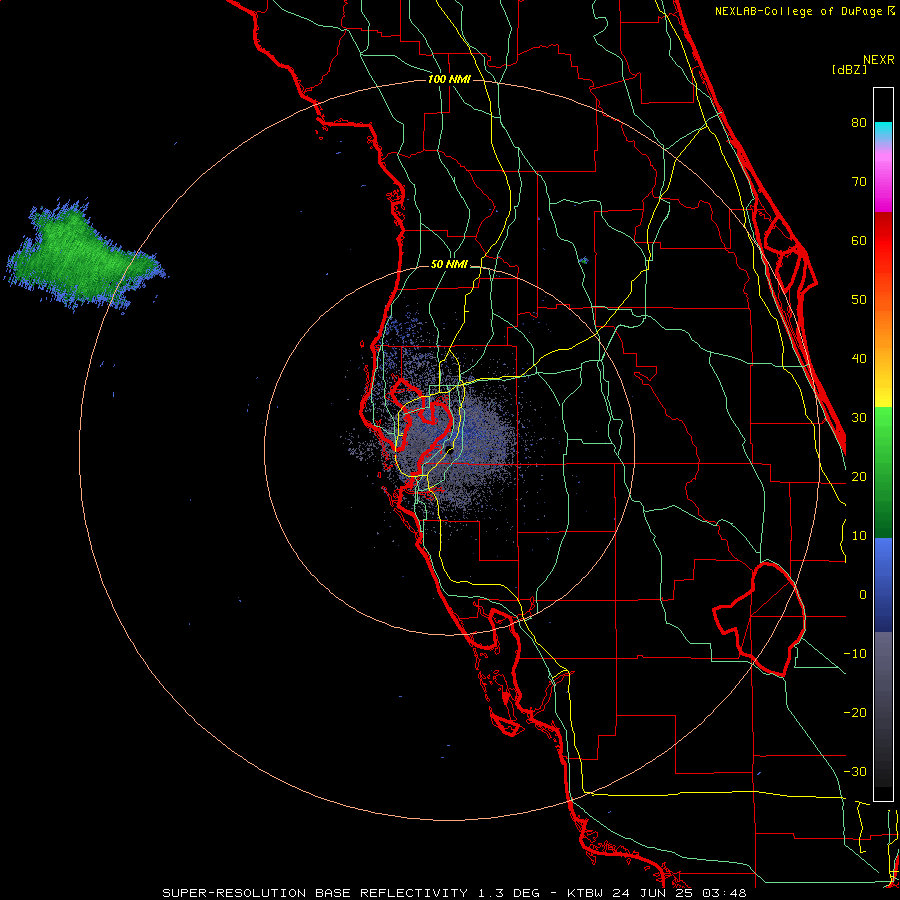Click the [dBZ] unit label

click(x=849, y=69)
